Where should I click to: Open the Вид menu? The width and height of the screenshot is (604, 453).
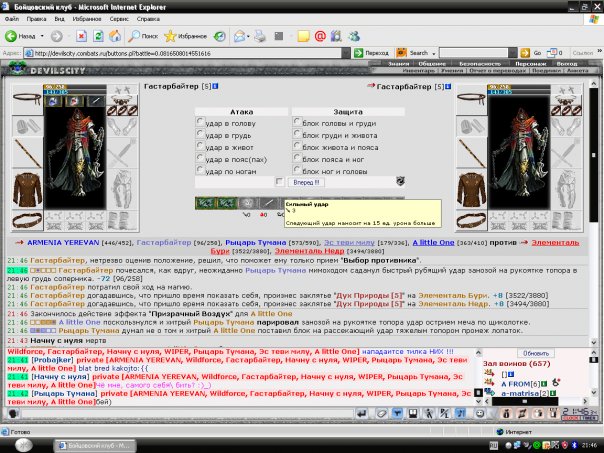point(59,19)
